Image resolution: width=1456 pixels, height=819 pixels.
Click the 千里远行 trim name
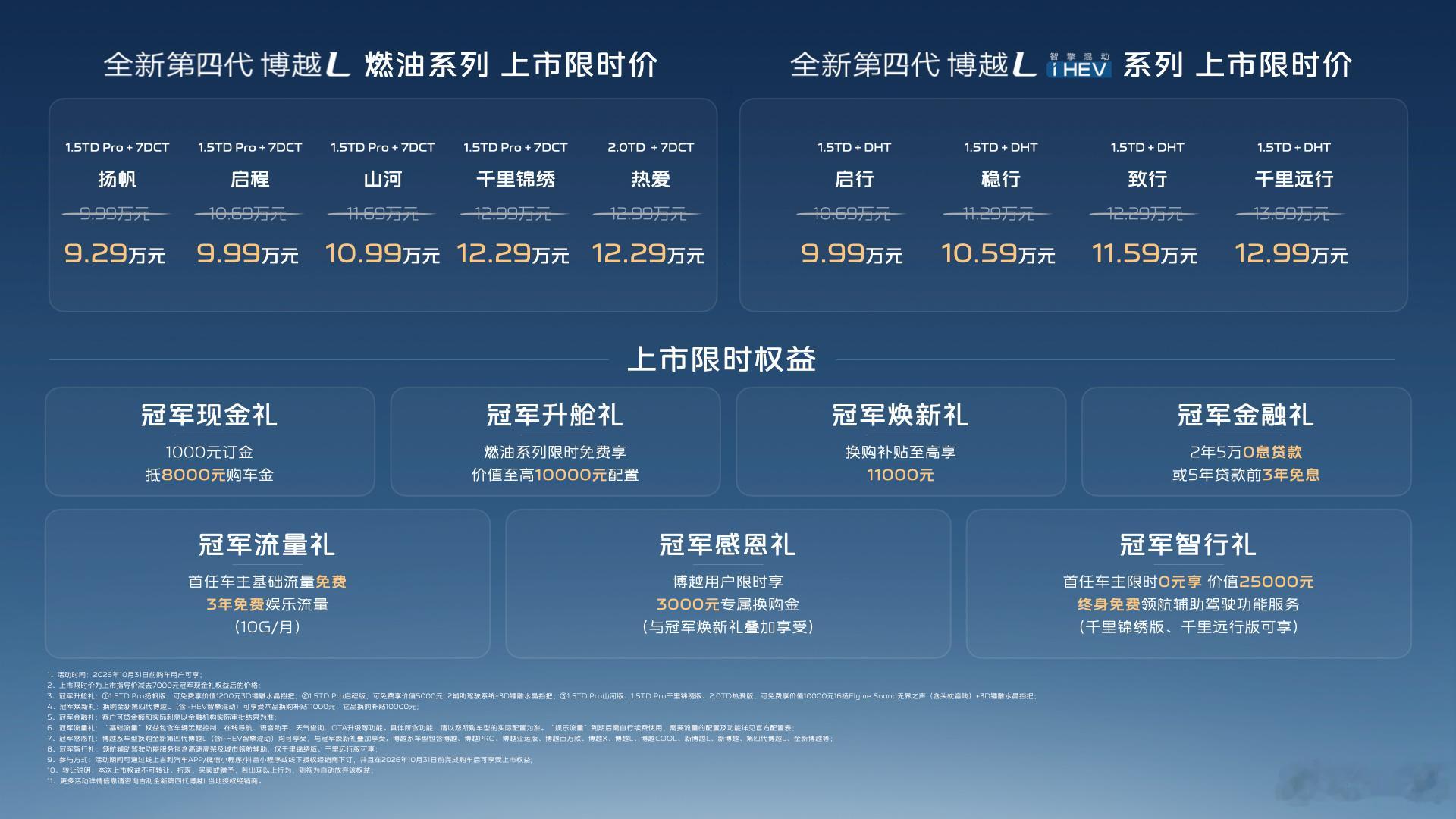[x=1294, y=179]
